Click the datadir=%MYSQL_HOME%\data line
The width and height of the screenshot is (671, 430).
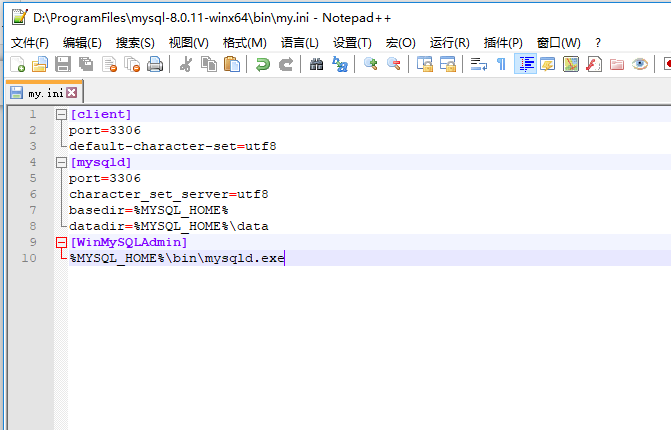(x=169, y=226)
